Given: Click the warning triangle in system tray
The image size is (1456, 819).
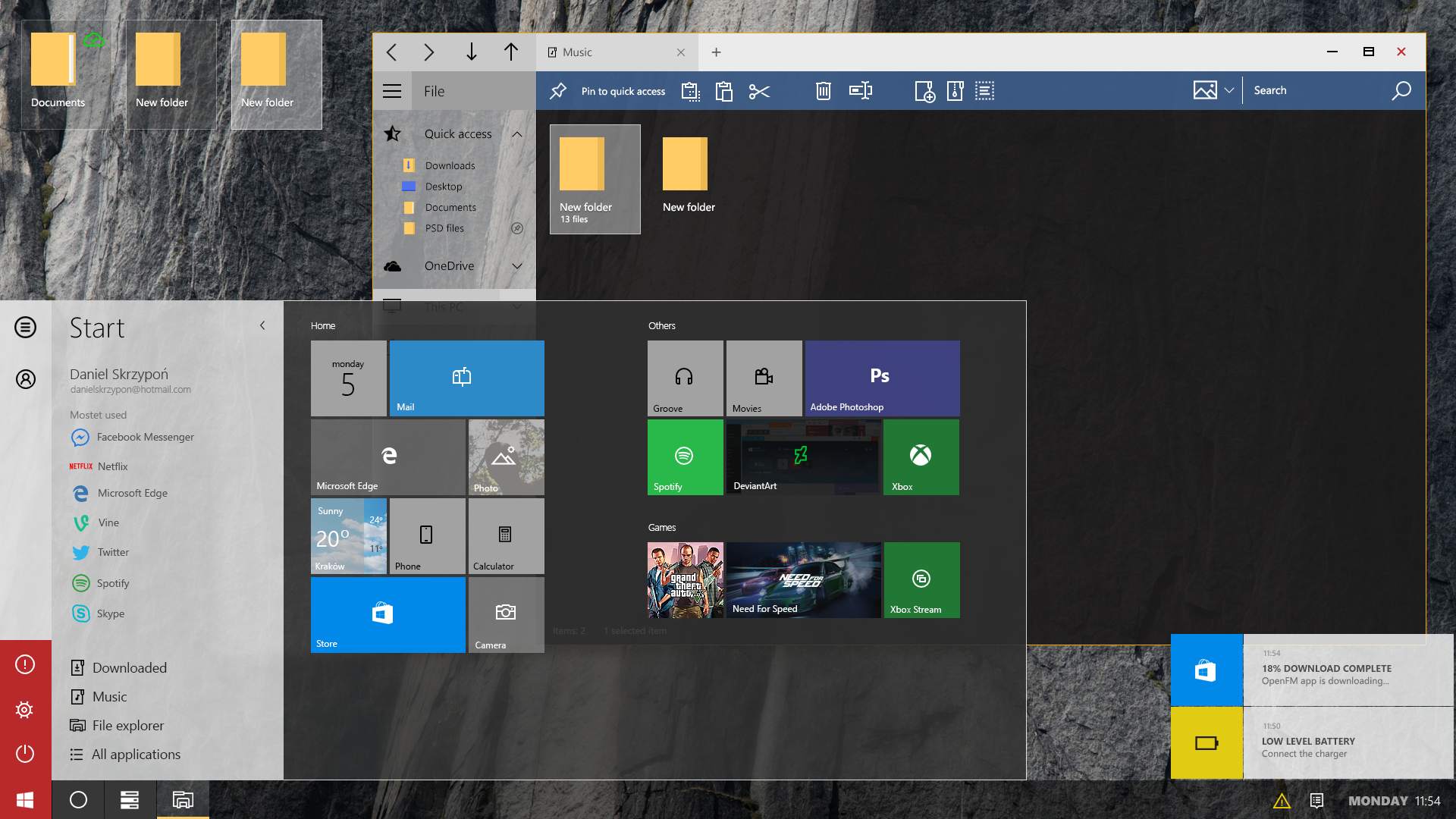Looking at the screenshot, I should [x=1282, y=801].
